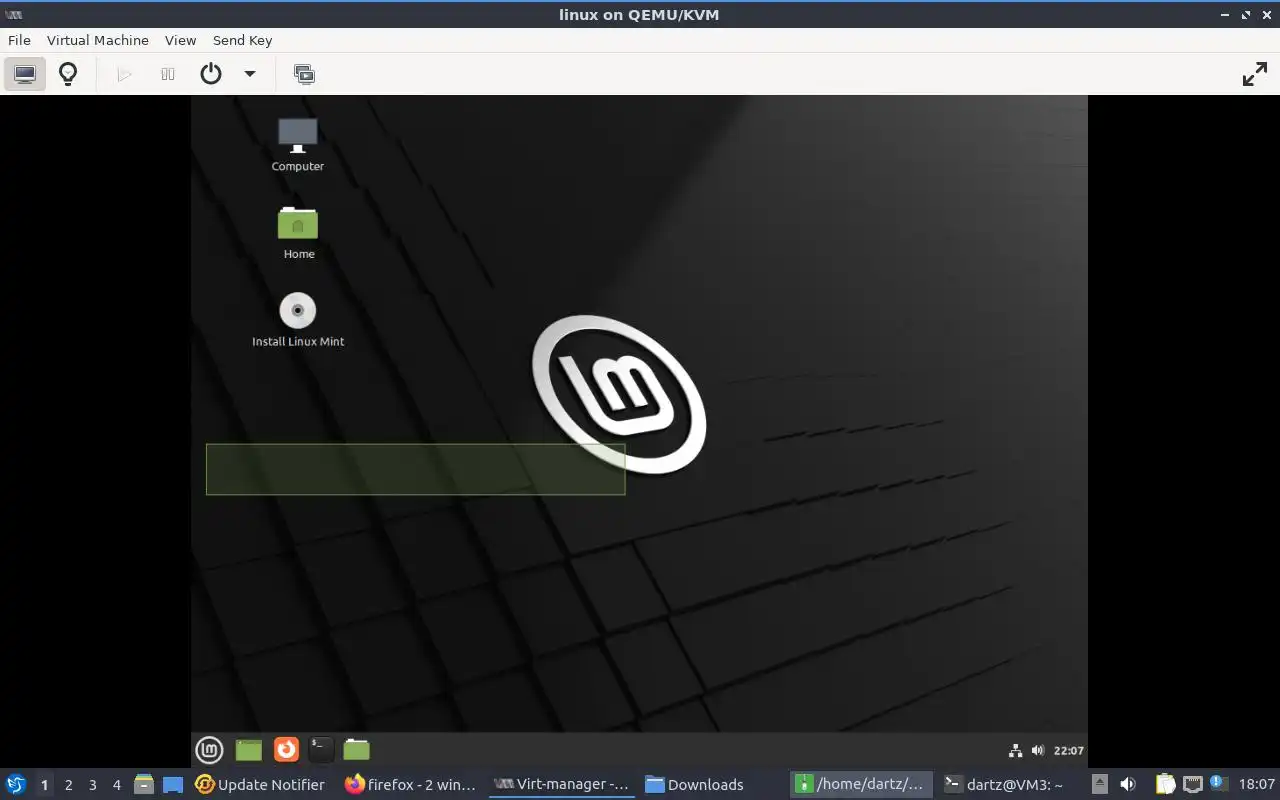Screen dimensions: 1280x800
Task: Pause the virtual machine
Action: click(x=168, y=74)
